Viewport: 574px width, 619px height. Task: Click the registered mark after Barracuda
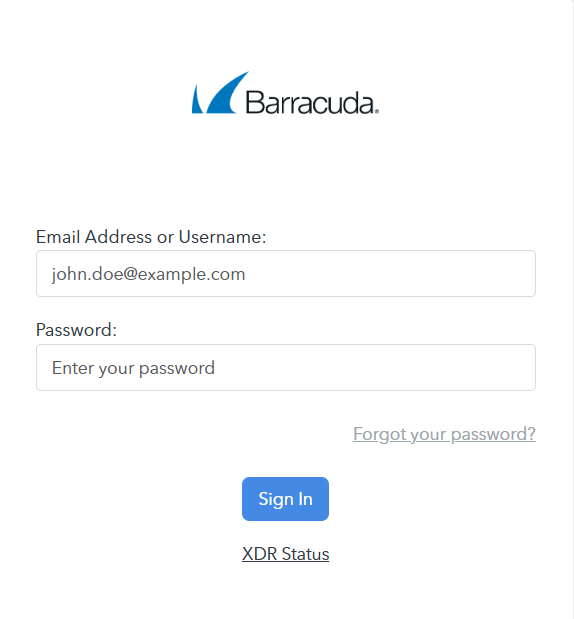tap(377, 111)
